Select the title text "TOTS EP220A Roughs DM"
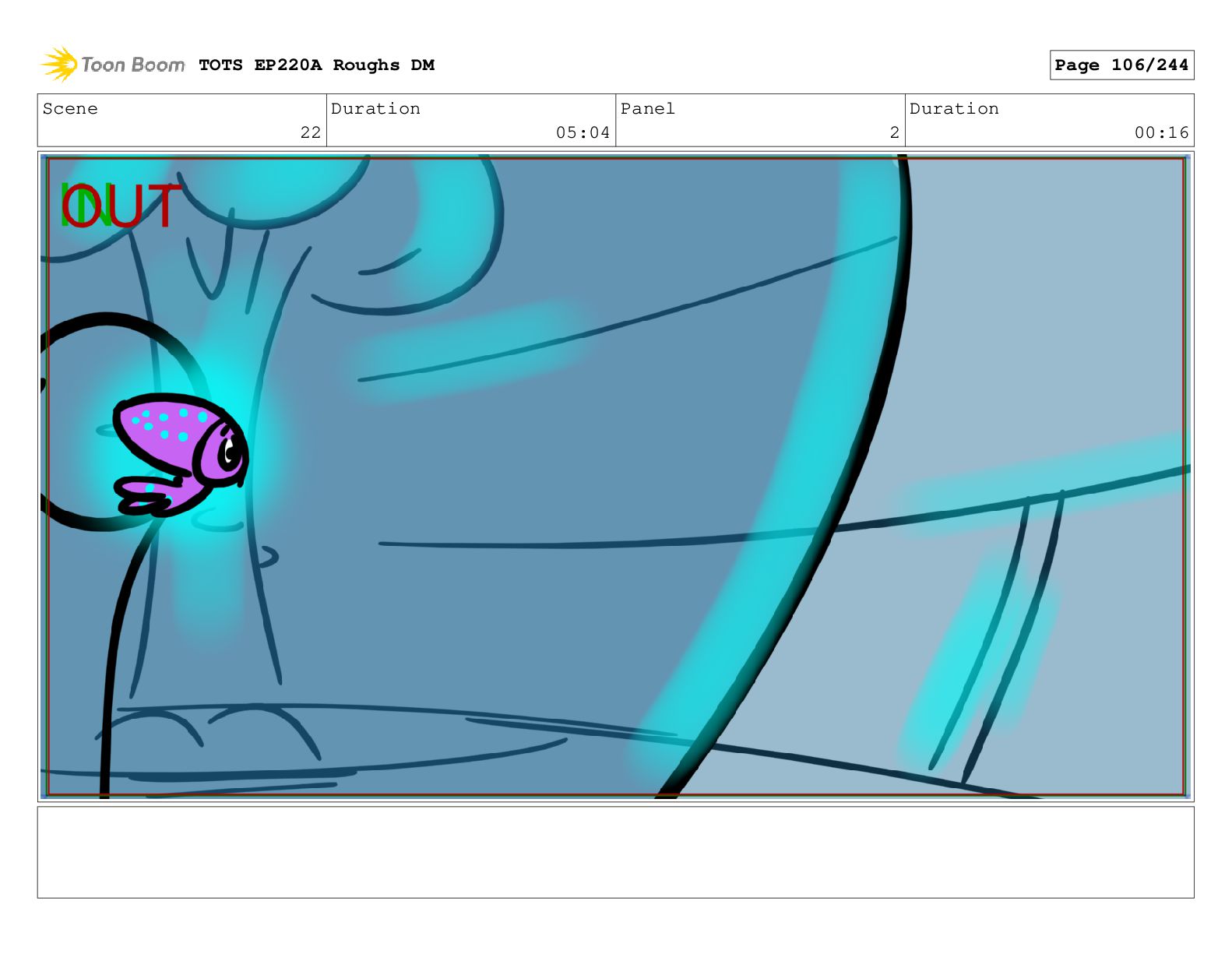Screen dimensions: 1232x954 pyautogui.click(x=316, y=65)
